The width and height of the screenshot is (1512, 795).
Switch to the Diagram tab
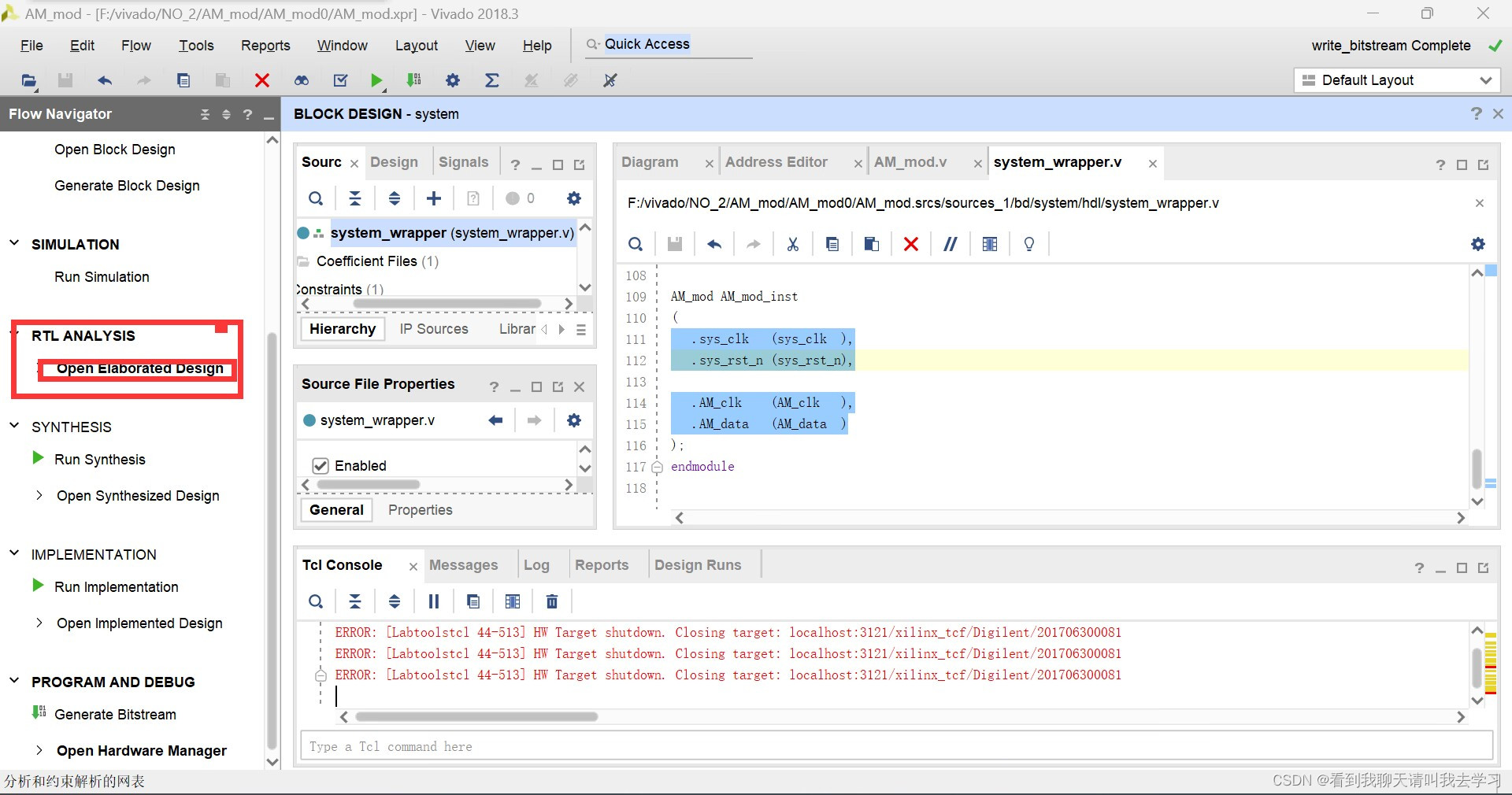650,162
